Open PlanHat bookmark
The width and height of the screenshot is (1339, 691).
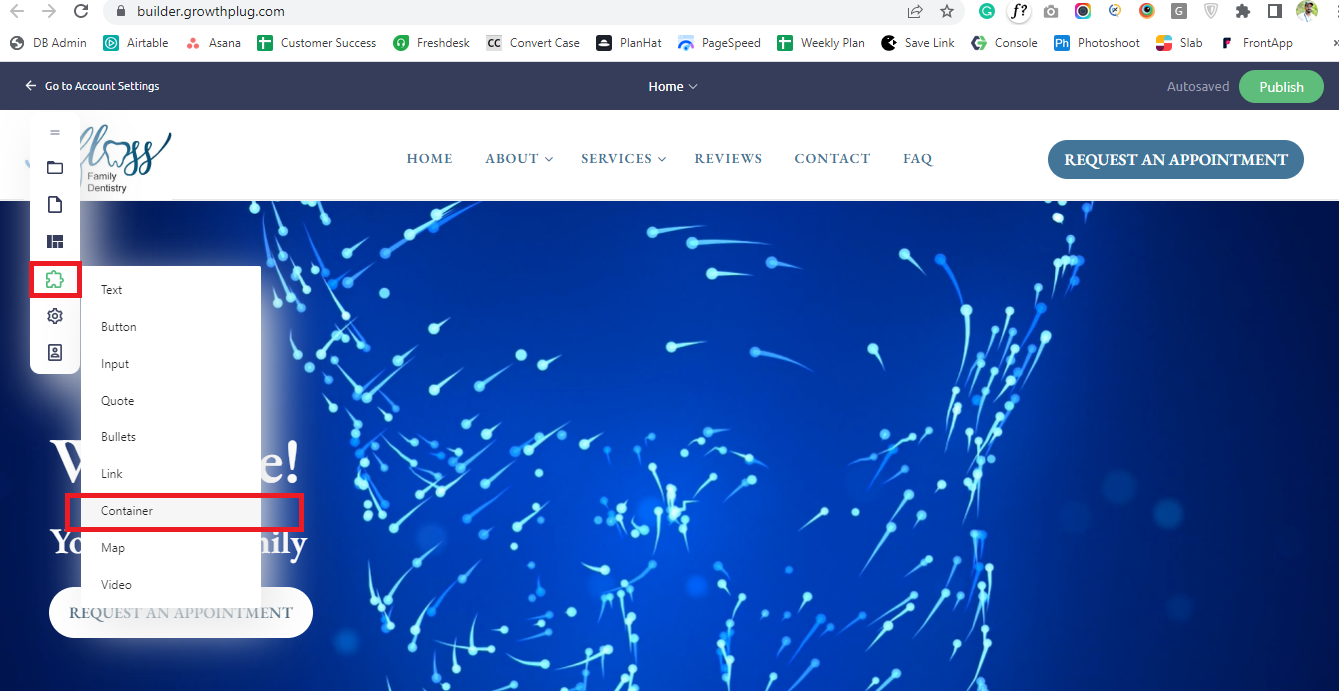pos(629,43)
